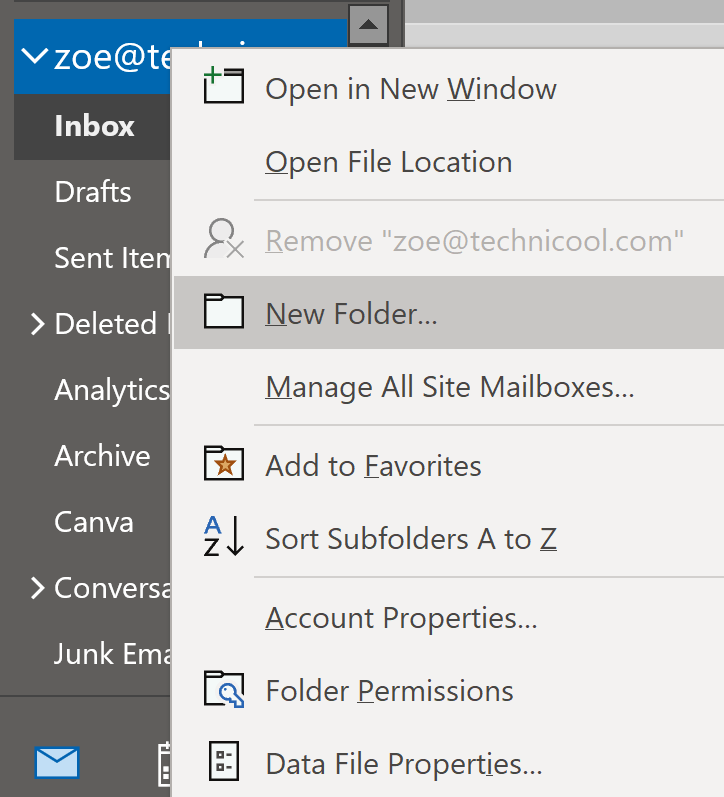Viewport: 724px width, 797px height.
Task: Go to the Archive folder
Action: (102, 456)
